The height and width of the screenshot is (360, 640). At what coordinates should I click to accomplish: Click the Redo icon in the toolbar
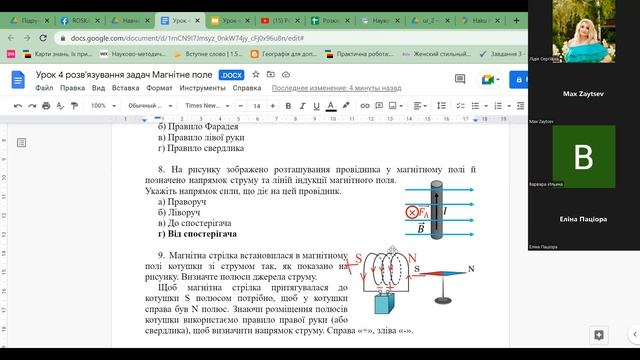32,106
